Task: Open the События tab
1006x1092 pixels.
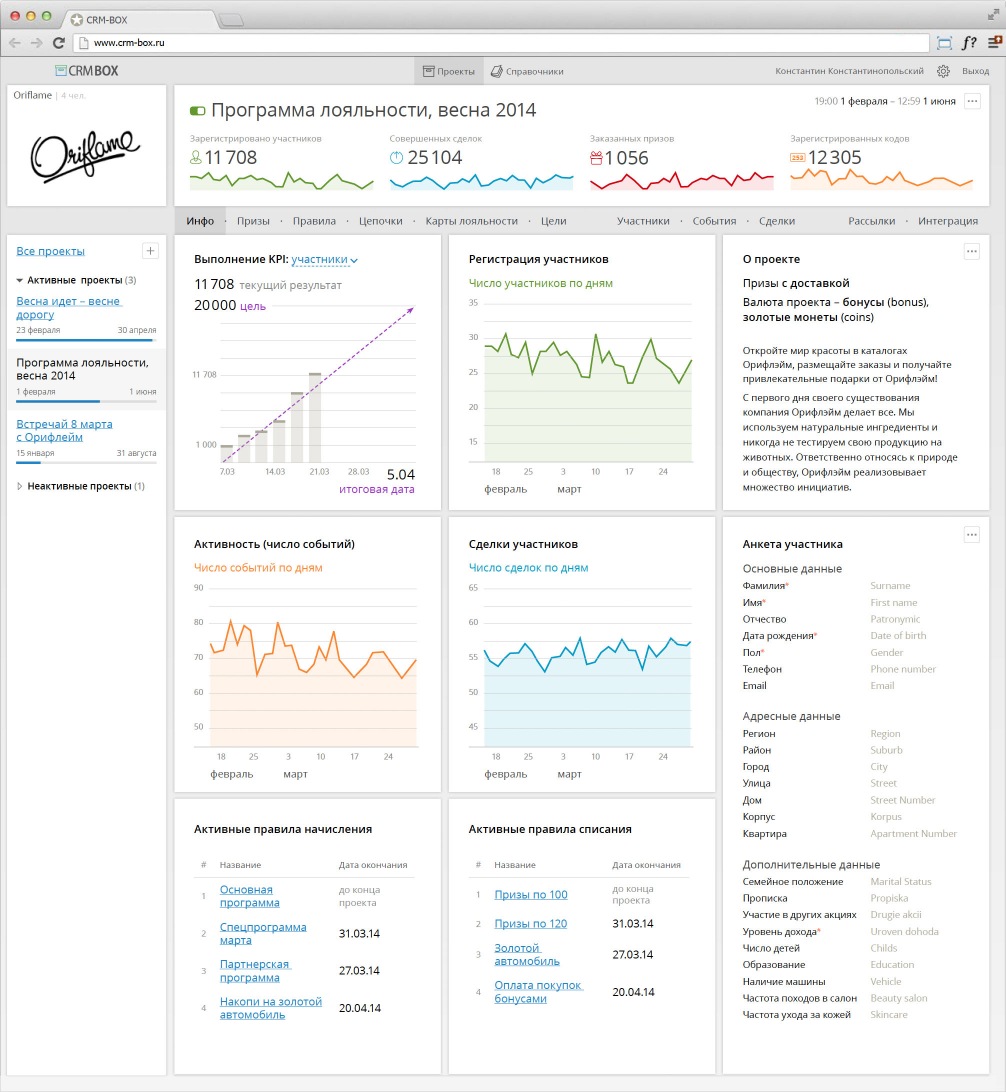Action: tap(714, 221)
